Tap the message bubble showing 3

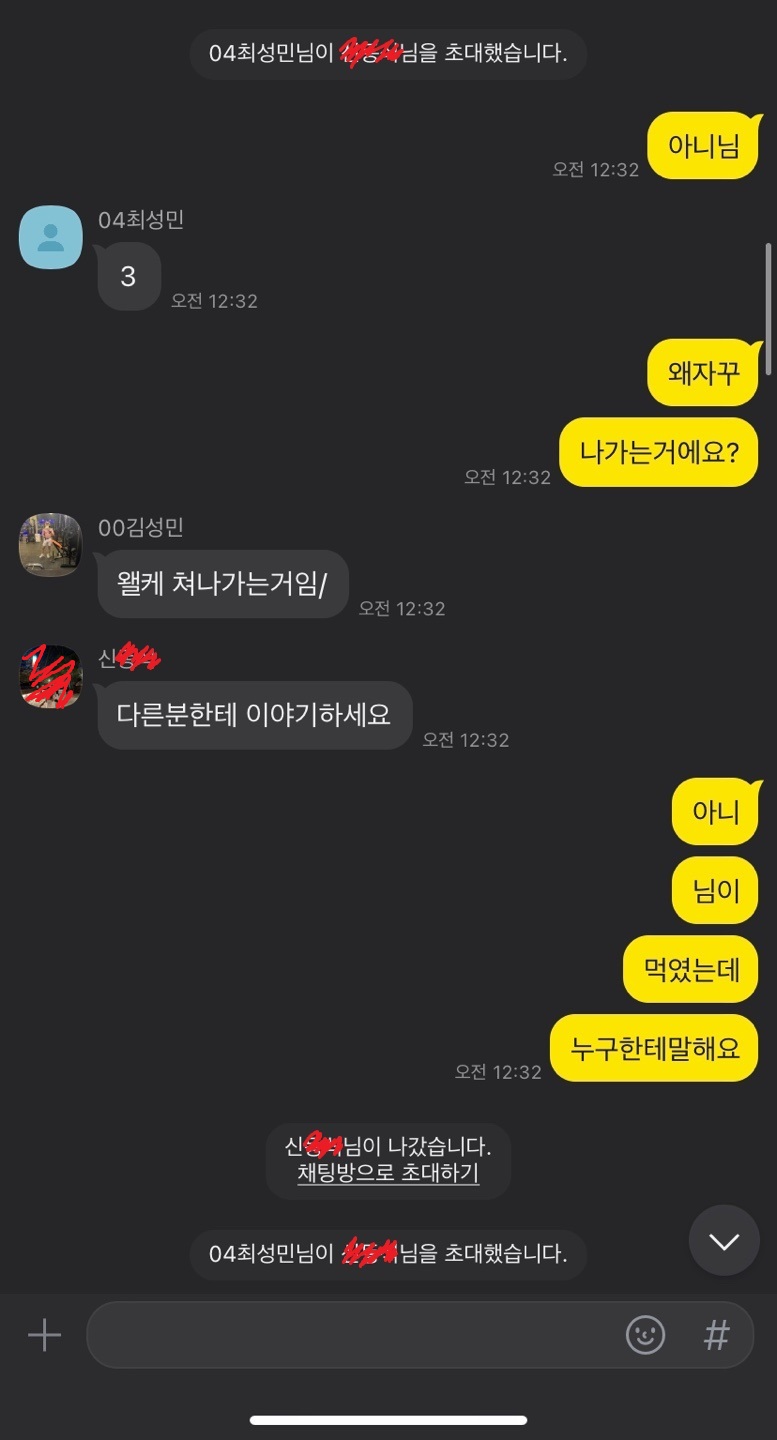129,276
